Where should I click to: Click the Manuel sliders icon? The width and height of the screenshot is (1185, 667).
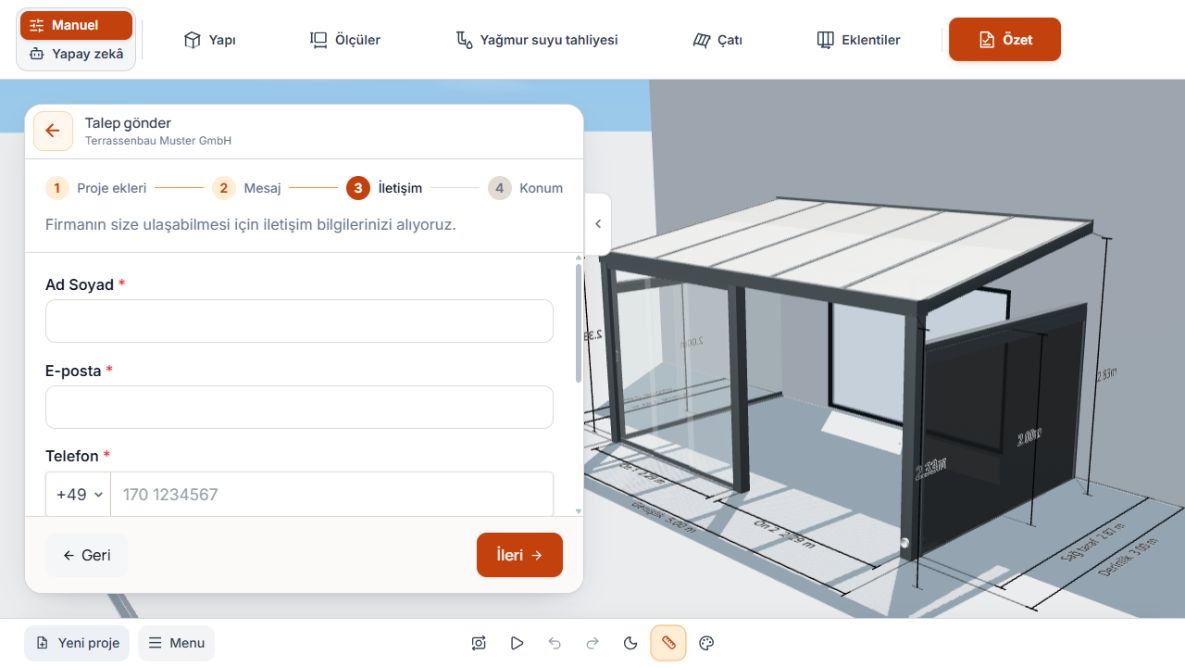coord(36,26)
